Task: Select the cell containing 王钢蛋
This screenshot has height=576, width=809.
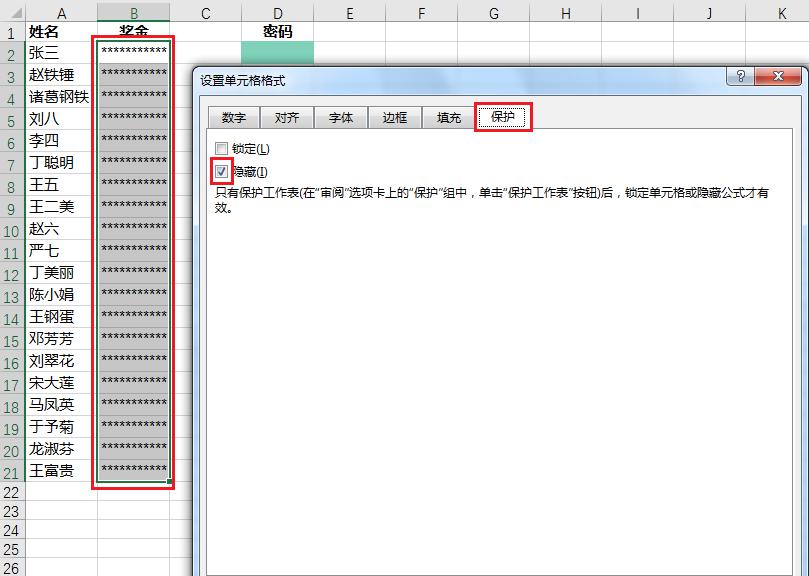Action: click(x=61, y=317)
